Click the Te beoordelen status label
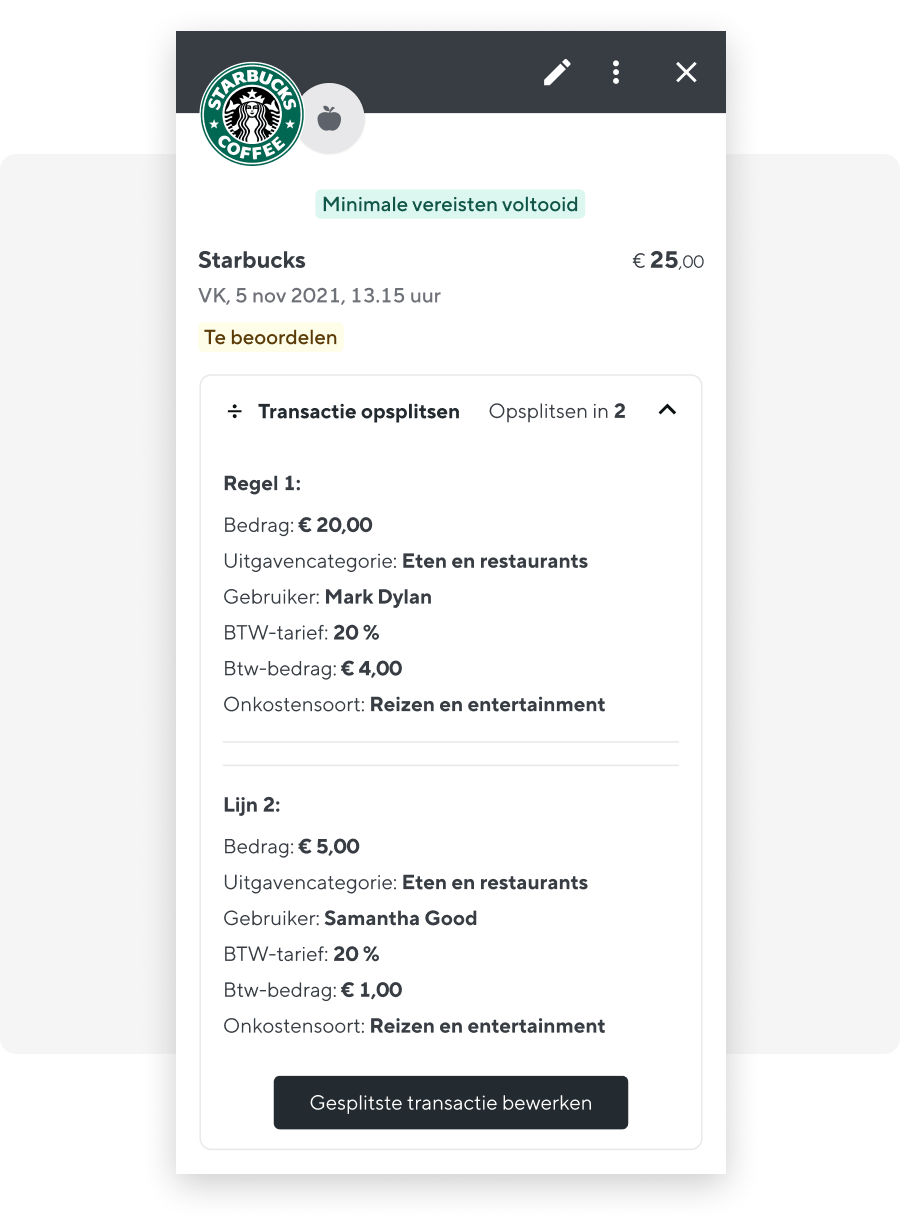Screen dimensions: 900x1223 click(270, 338)
